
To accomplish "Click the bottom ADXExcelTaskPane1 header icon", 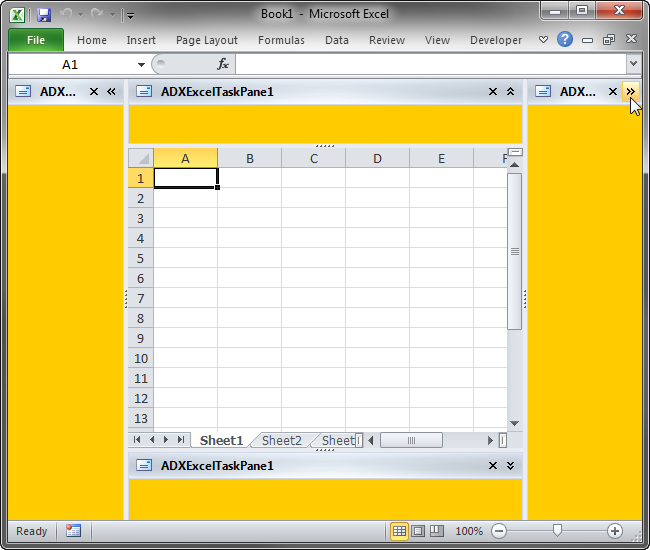I will [x=144, y=465].
